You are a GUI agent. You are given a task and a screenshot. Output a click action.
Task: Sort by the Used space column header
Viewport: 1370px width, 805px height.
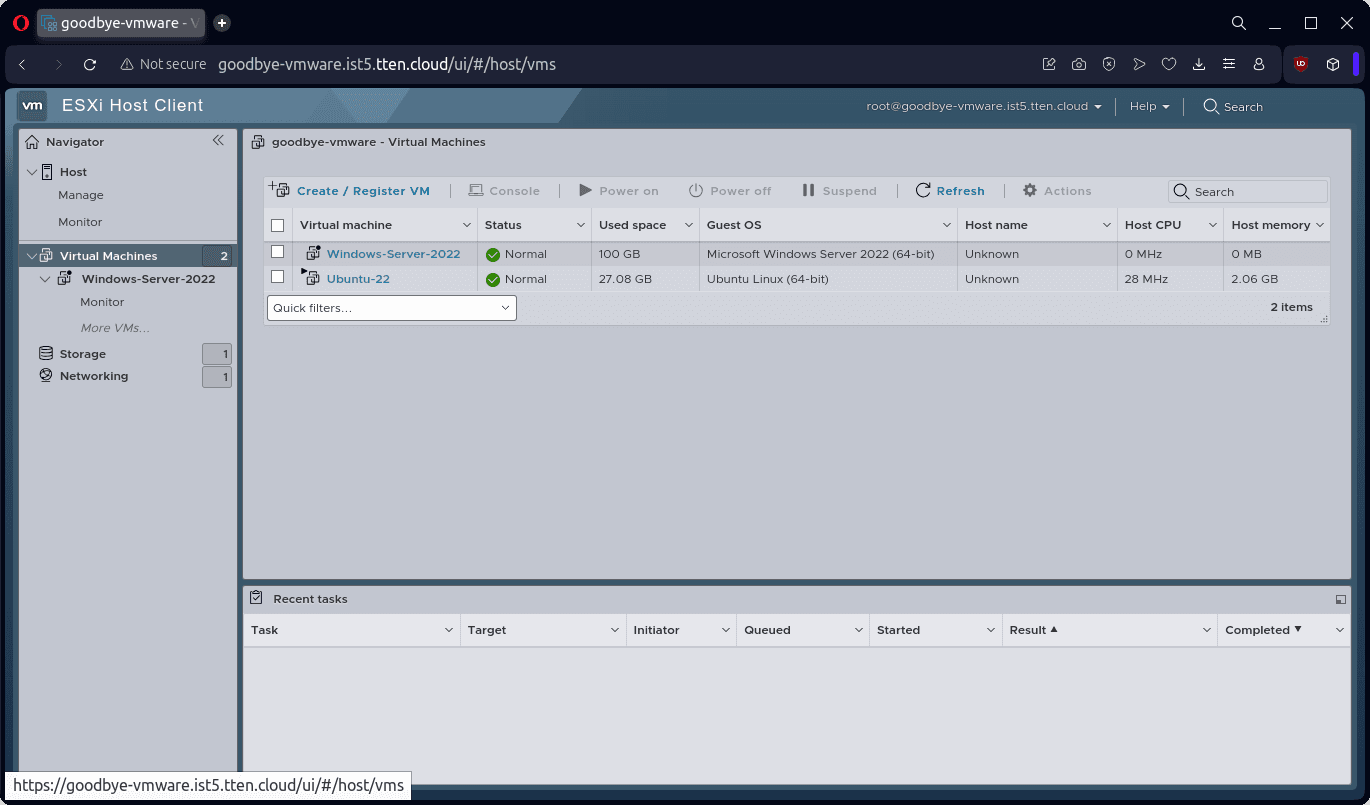[x=632, y=225]
